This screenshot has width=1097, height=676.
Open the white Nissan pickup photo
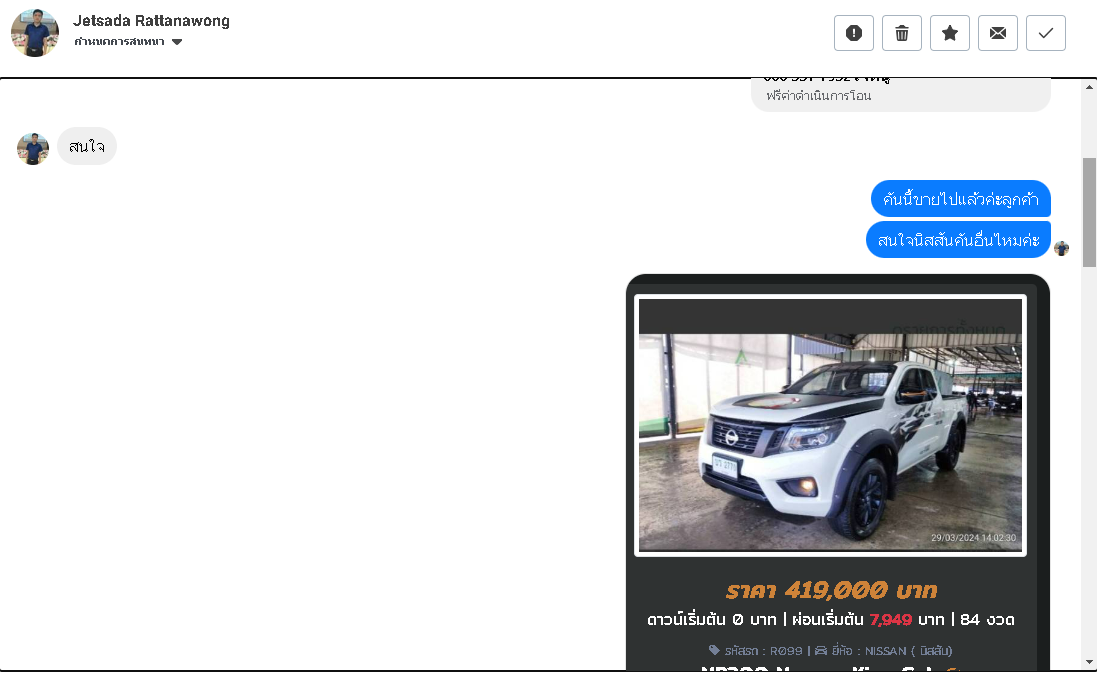tap(830, 425)
